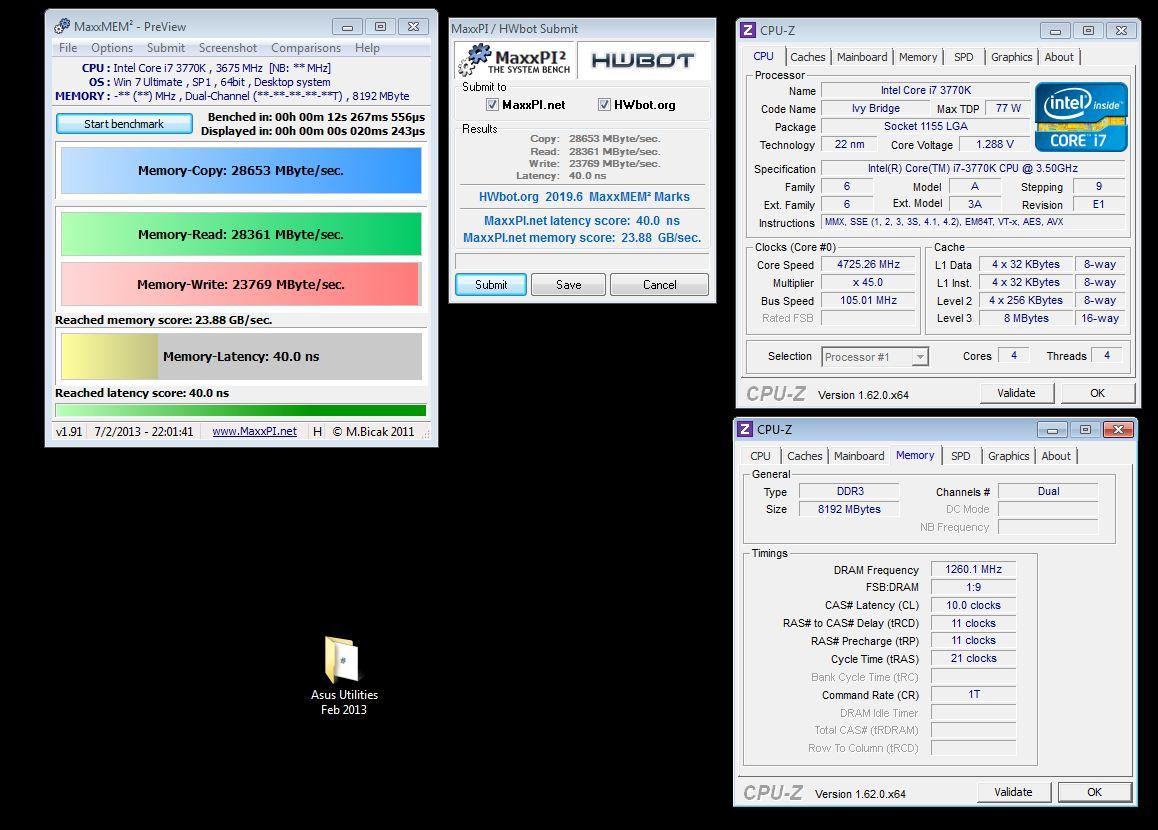The image size is (1158, 830).
Task: Switch to About tab in lower CPU-Z
Action: point(1055,456)
